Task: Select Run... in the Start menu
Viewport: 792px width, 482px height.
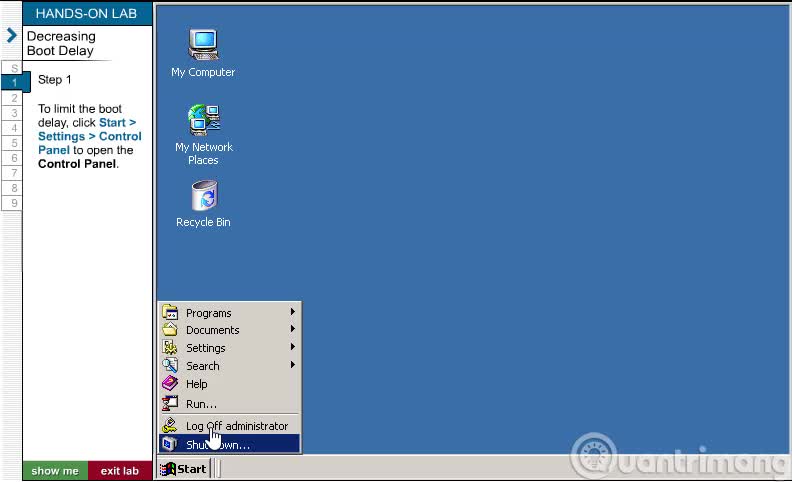Action: [230, 403]
